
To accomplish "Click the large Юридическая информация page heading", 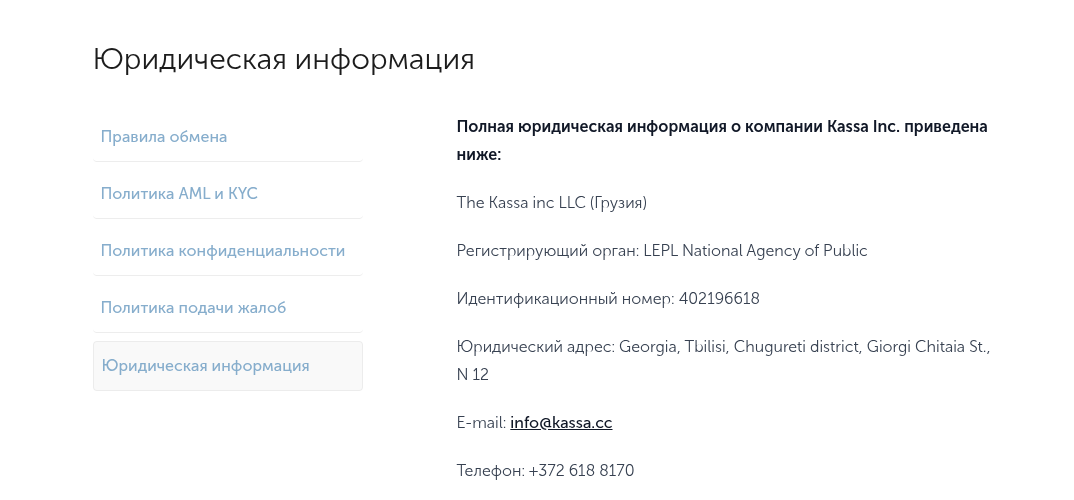I will tap(284, 59).
